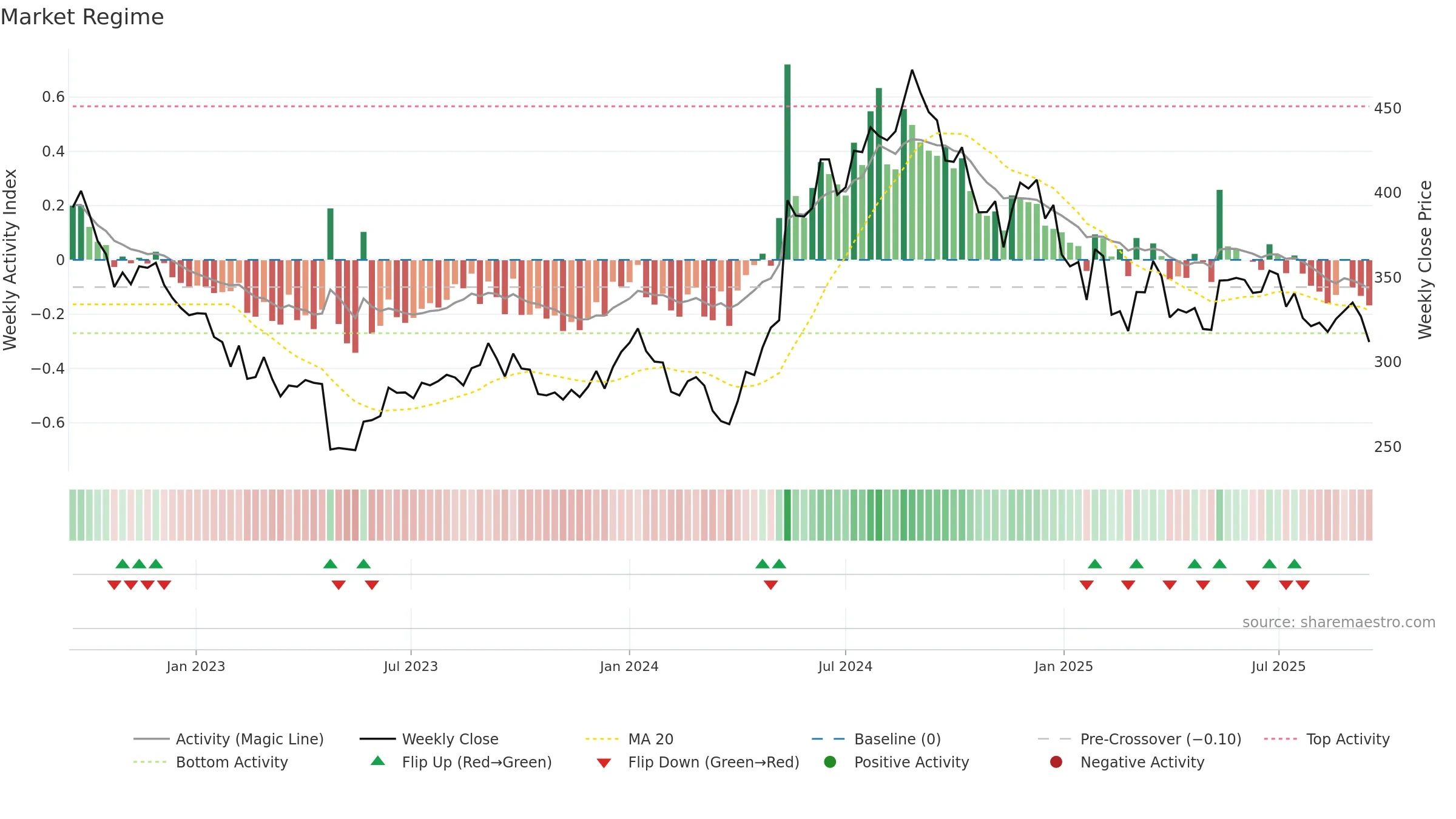1456x819 pixels.
Task: Click the Jan 2025 axis label
Action: 1063,666
